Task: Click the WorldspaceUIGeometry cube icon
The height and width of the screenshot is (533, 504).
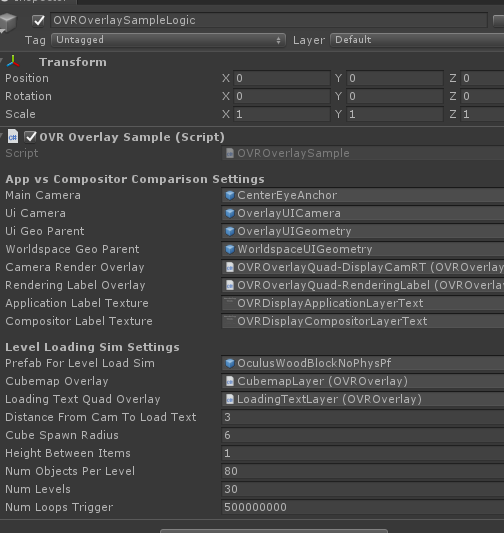Action: (x=230, y=249)
